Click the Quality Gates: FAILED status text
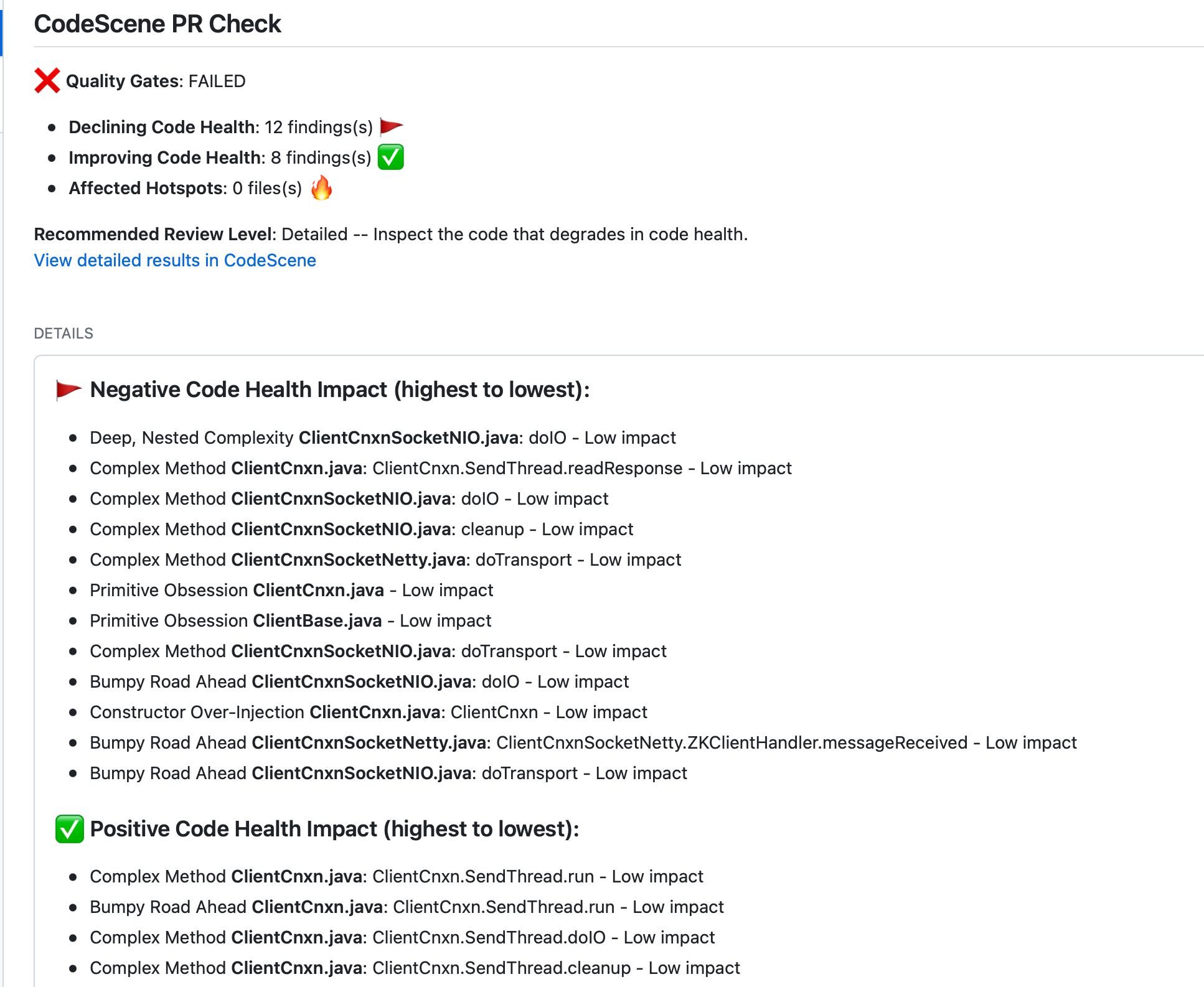 (x=156, y=81)
